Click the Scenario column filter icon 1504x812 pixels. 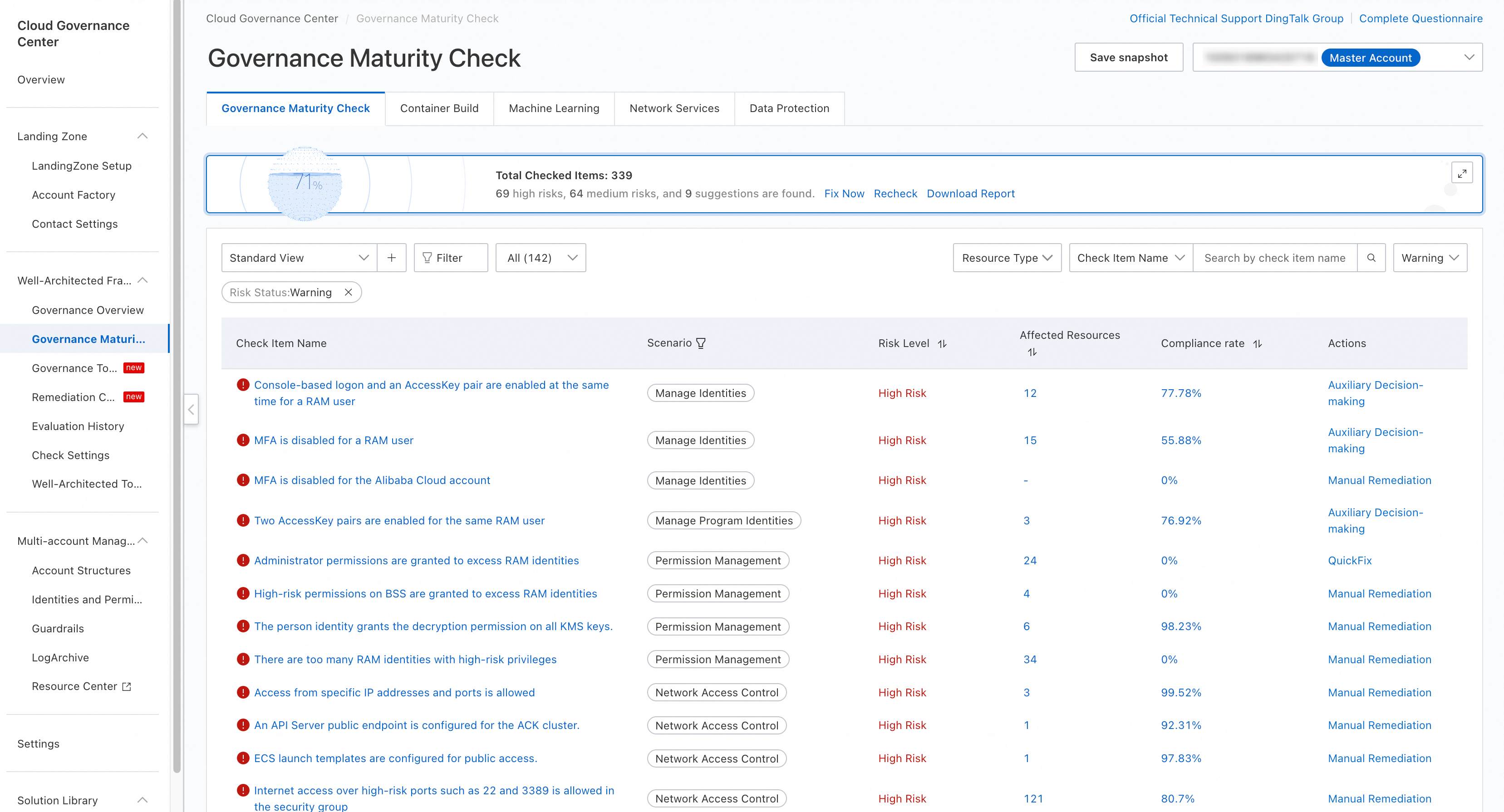[701, 343]
